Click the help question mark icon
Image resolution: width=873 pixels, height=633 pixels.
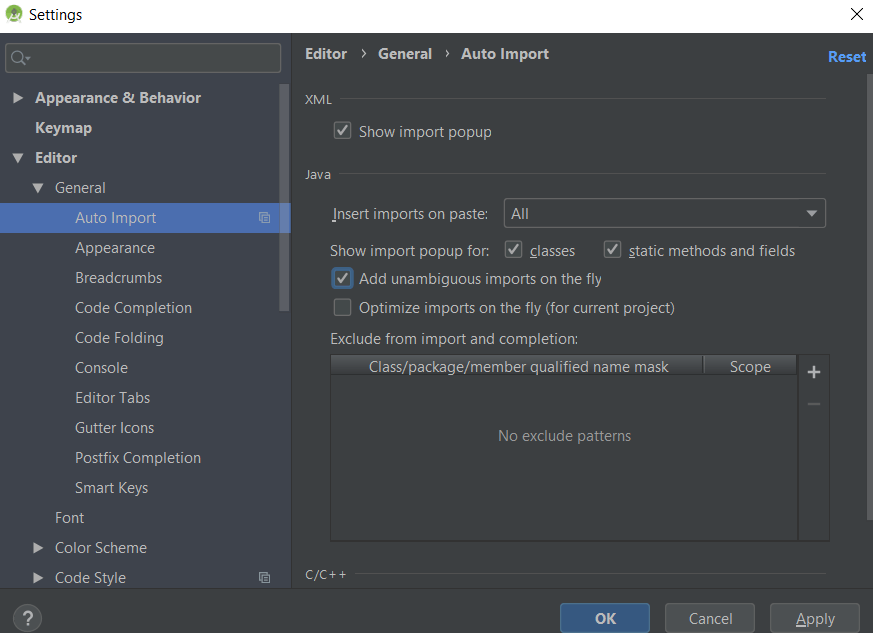click(x=27, y=618)
